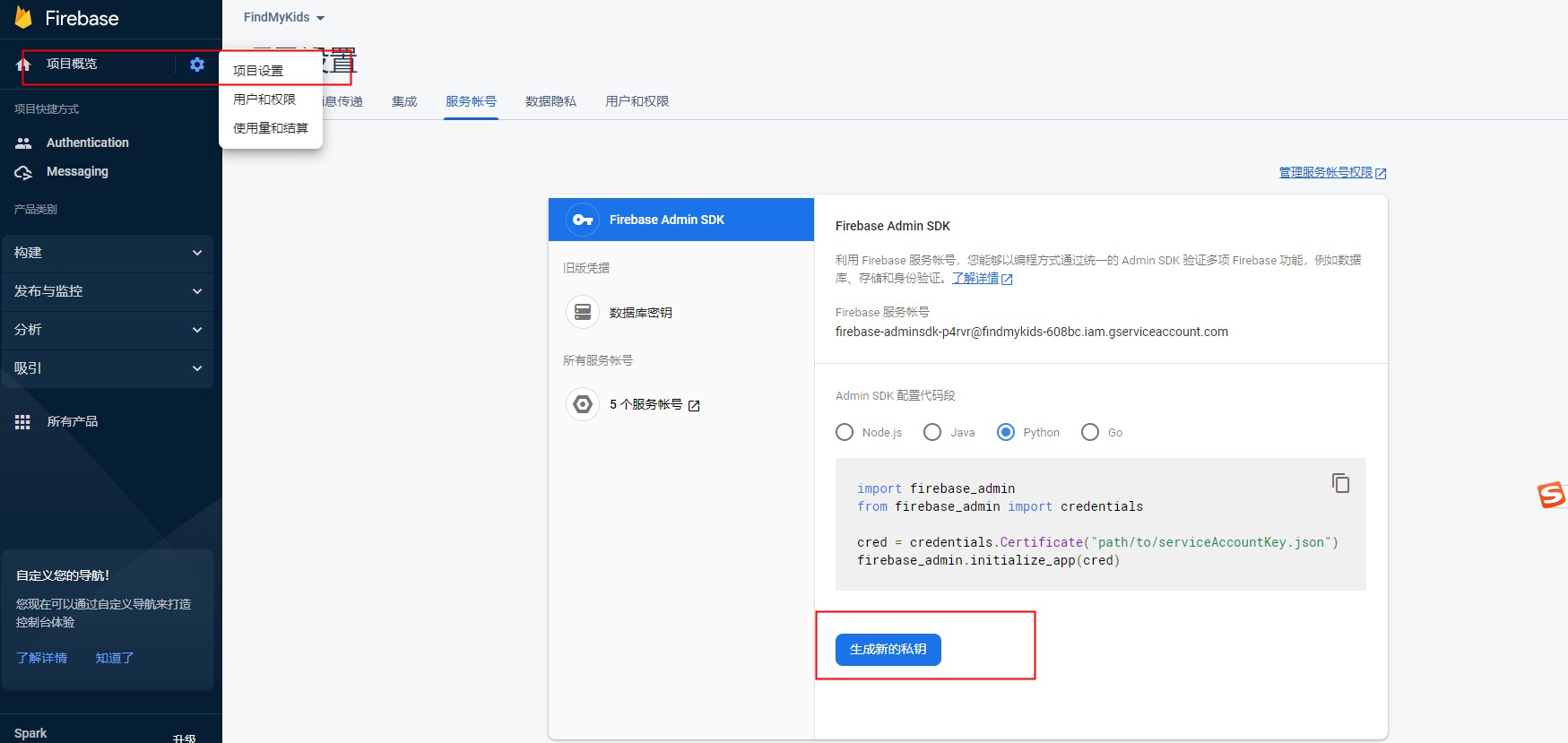Choose 项目设置 from the menu

(x=271, y=70)
